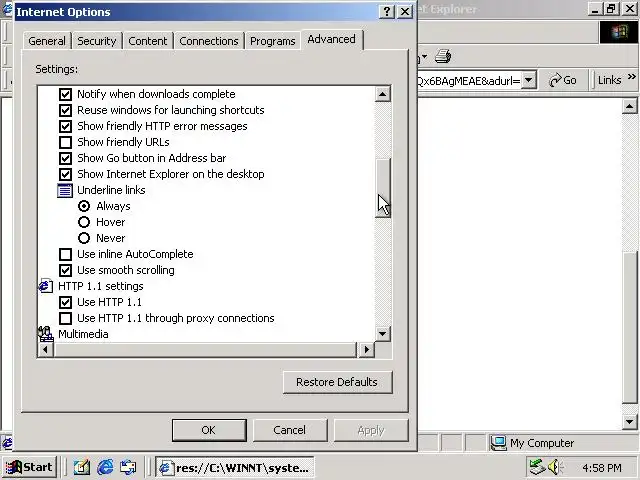Open the Content tab
The height and width of the screenshot is (480, 640).
(148, 41)
